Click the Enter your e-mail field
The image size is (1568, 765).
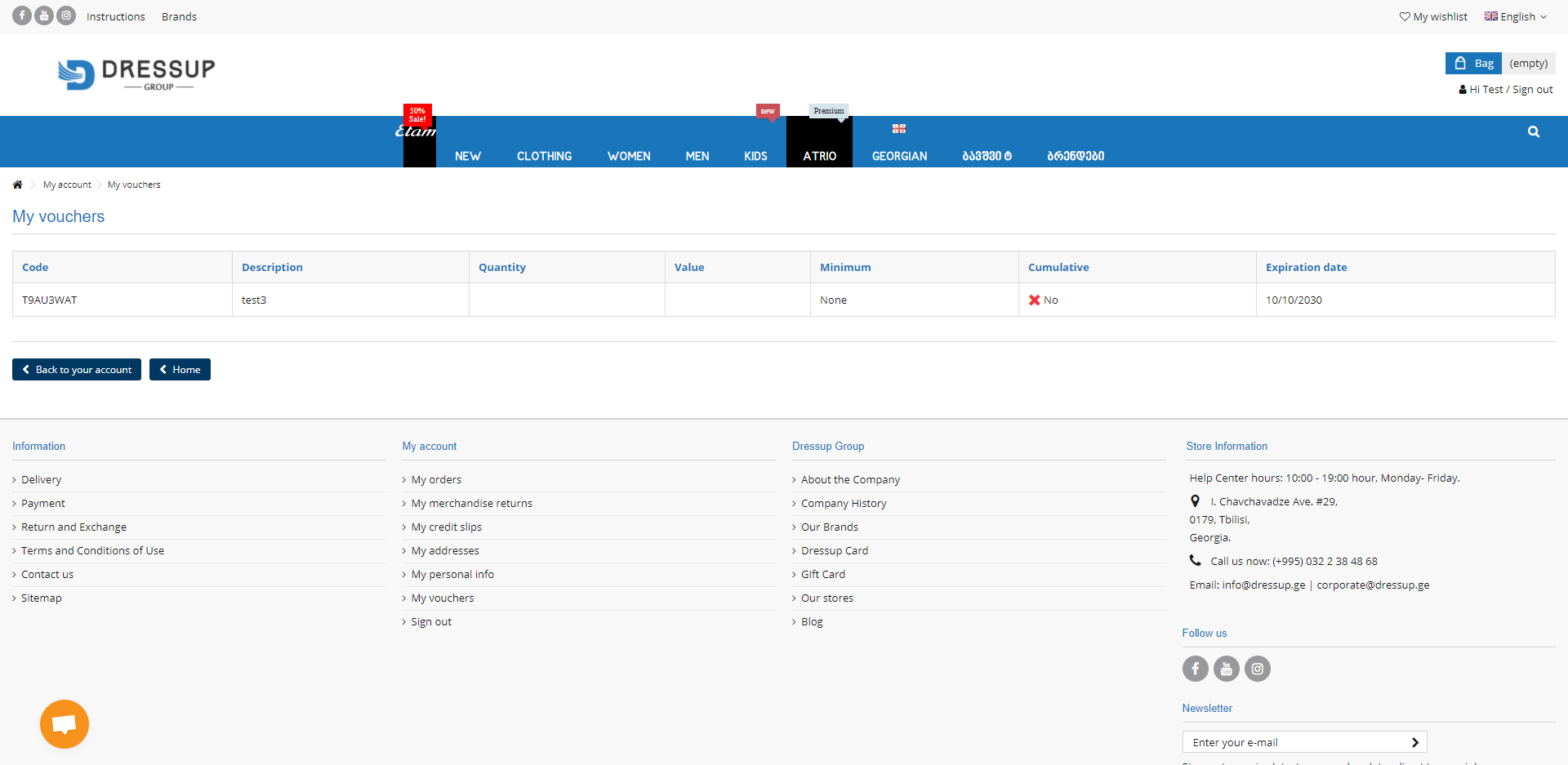1294,742
